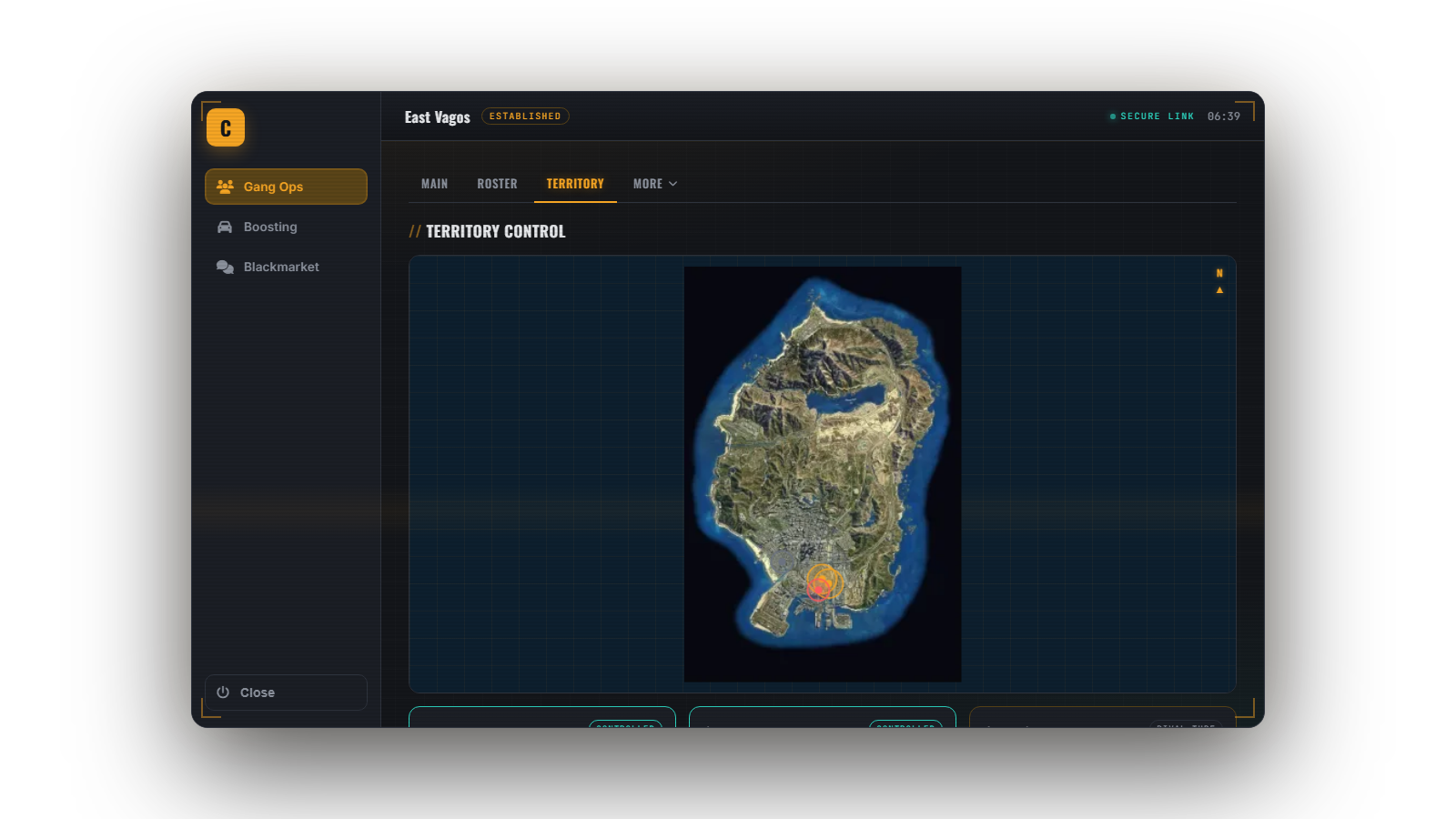
Task: Click the 06:39 clock readout
Action: click(x=1224, y=116)
